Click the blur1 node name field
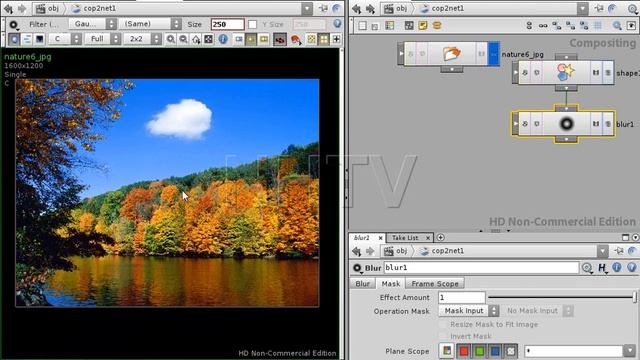Image resolution: width=640 pixels, height=360 pixels. click(481, 268)
